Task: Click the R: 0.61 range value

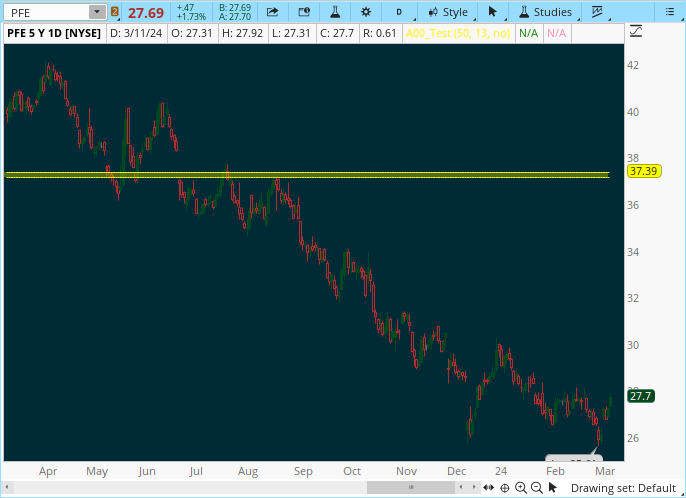Action: point(380,33)
